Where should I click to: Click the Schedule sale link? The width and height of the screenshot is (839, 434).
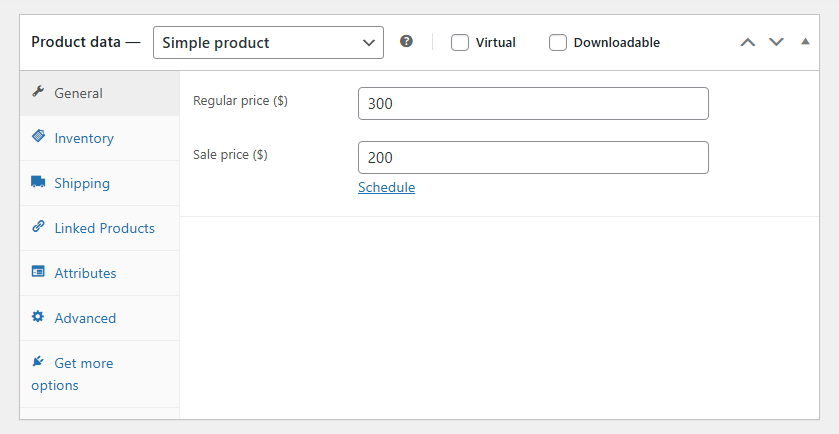(386, 187)
